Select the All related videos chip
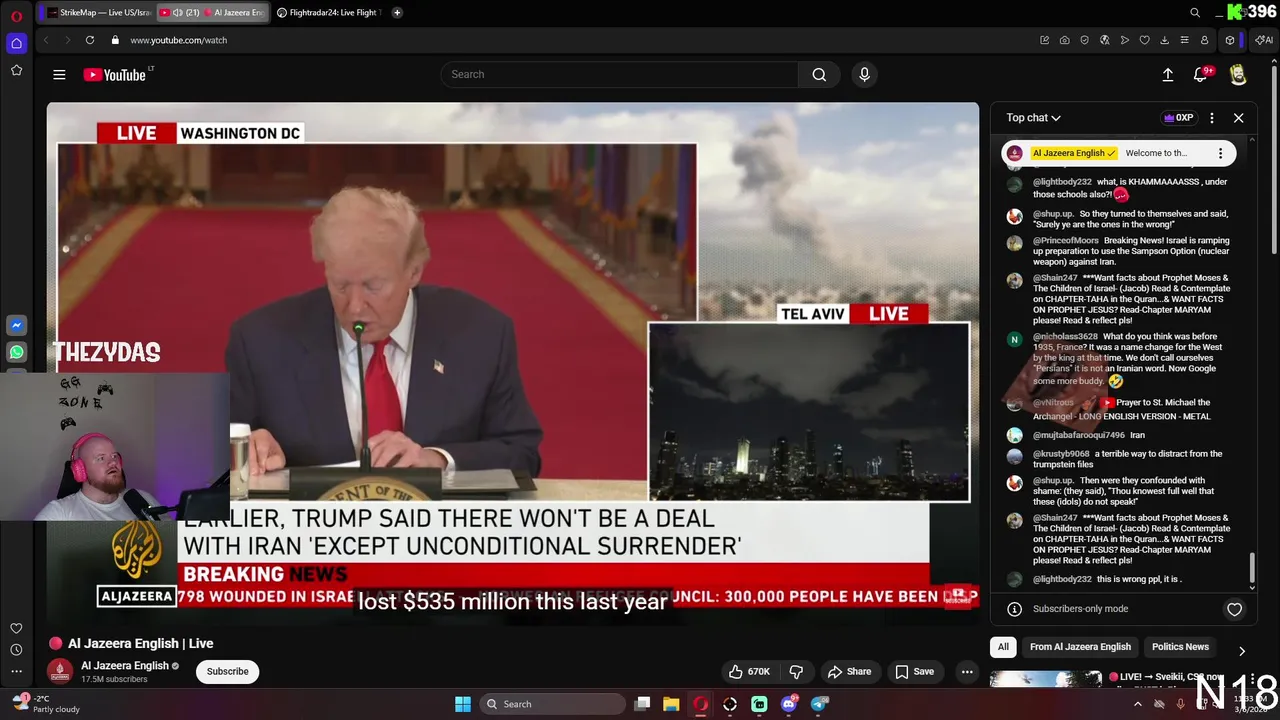This screenshot has height=720, width=1280. click(1003, 647)
